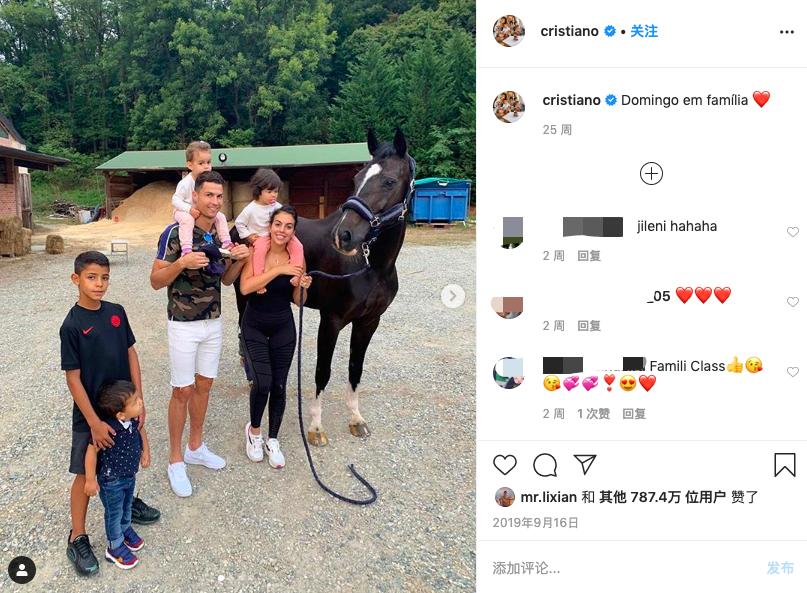Load more comments with plus circle
Image resolution: width=807 pixels, height=593 pixels.
[651, 173]
